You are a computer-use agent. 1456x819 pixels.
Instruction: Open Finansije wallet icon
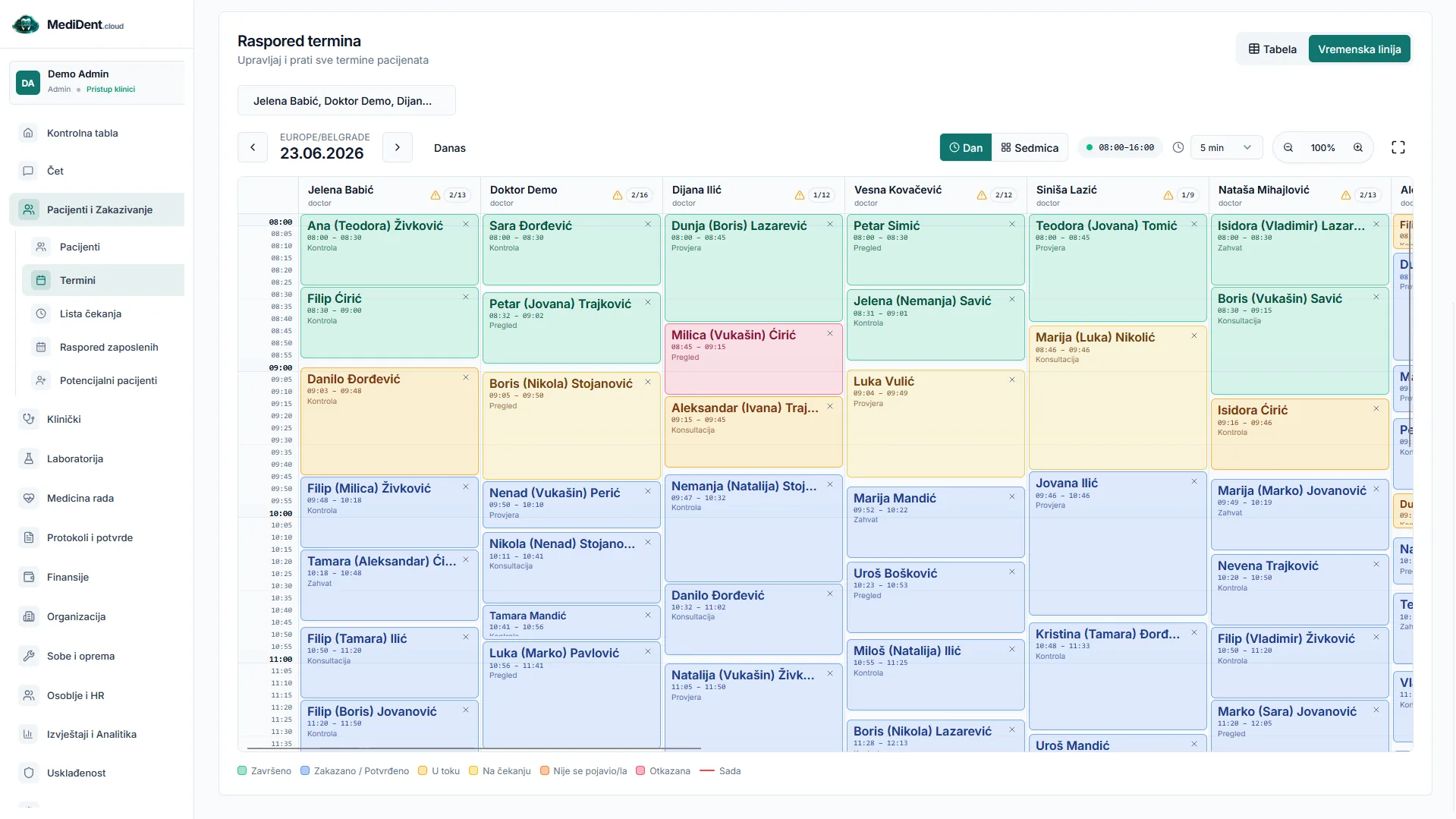point(29,577)
